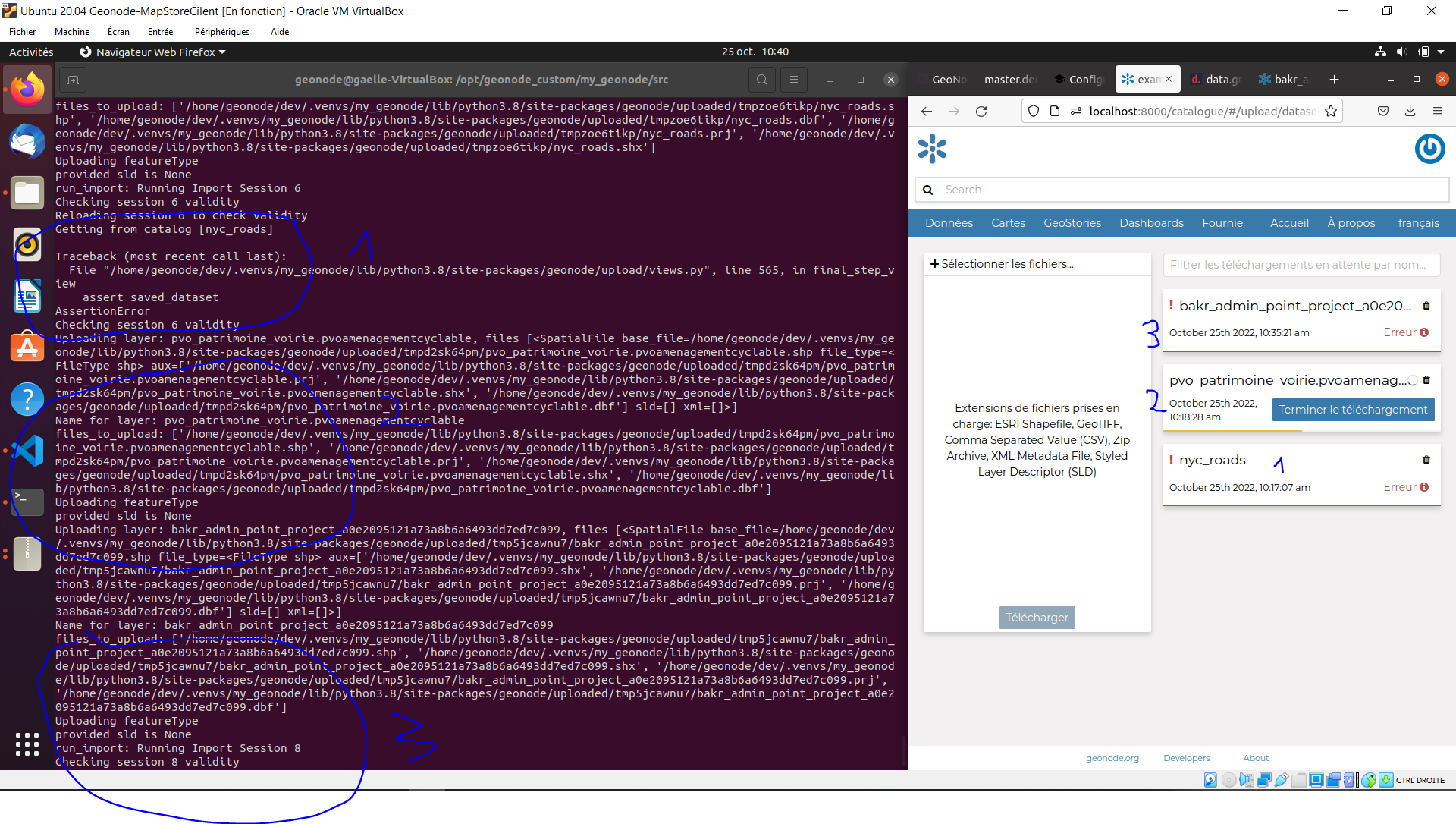This screenshot has height=824, width=1456.
Task: Open Firefox from the Ubuntu dock
Action: 27,90
